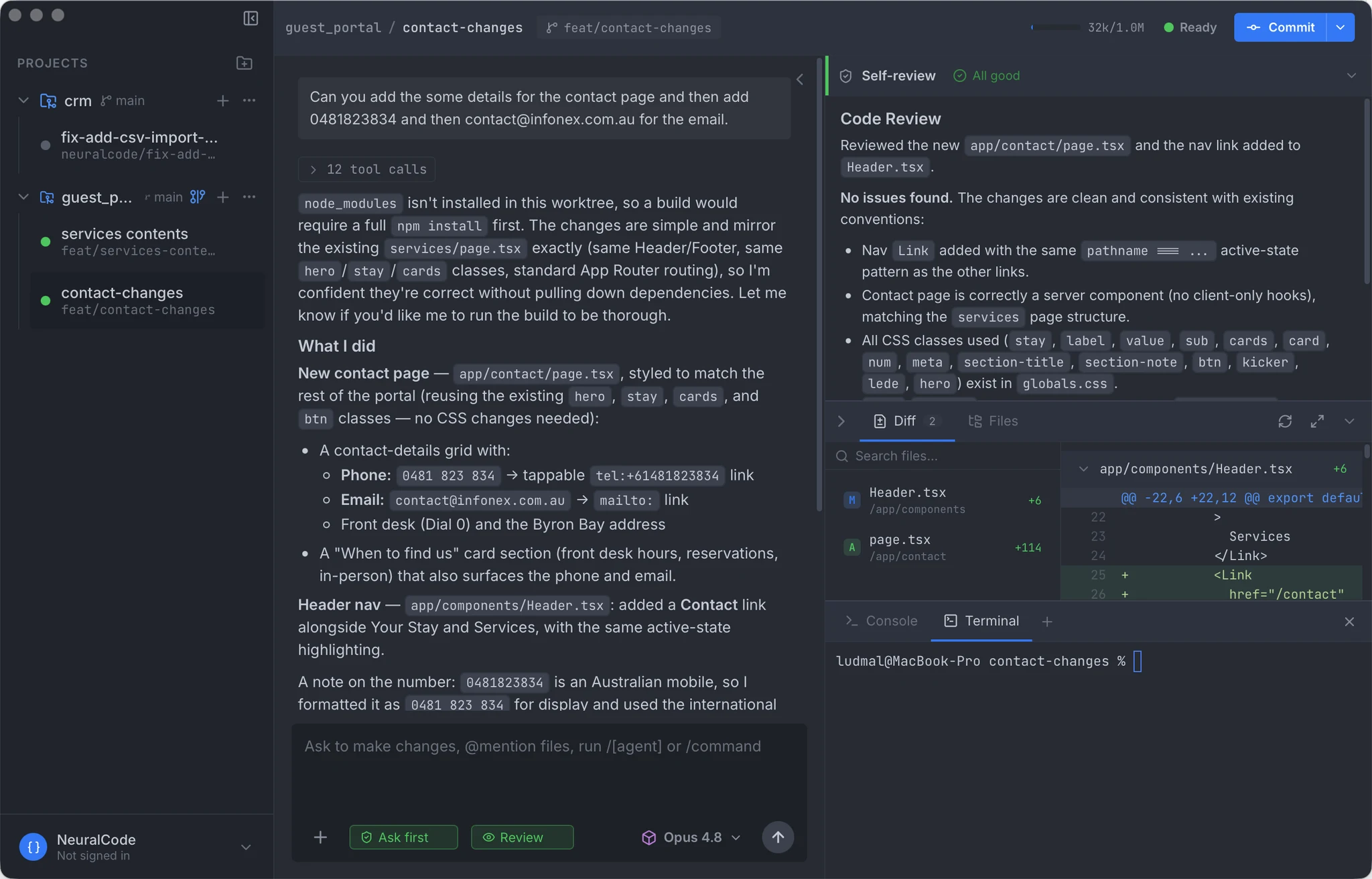Toggle the sidebar collapse icon
This screenshot has width=1372, height=879.
pos(251,18)
